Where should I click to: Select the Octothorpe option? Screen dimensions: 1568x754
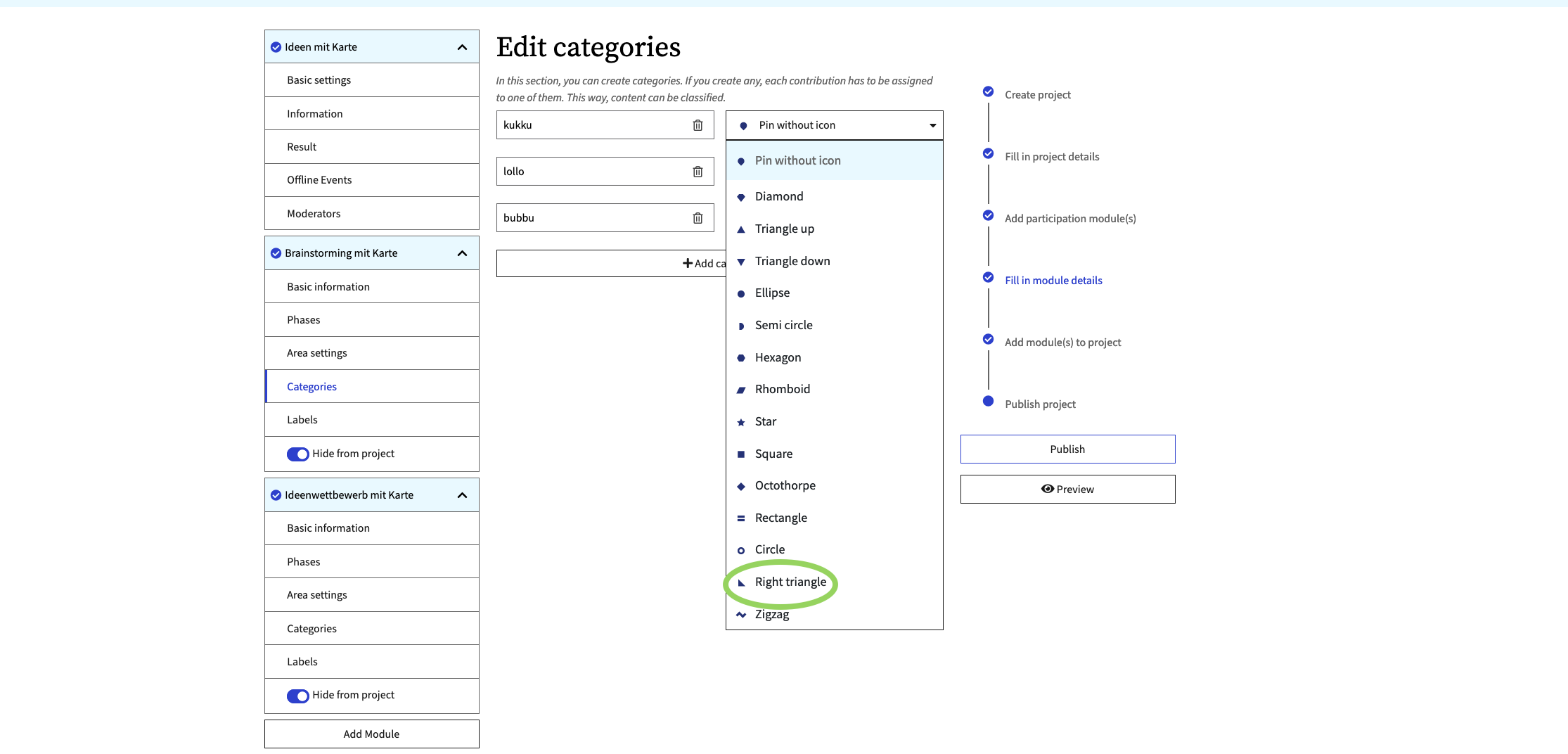point(834,485)
